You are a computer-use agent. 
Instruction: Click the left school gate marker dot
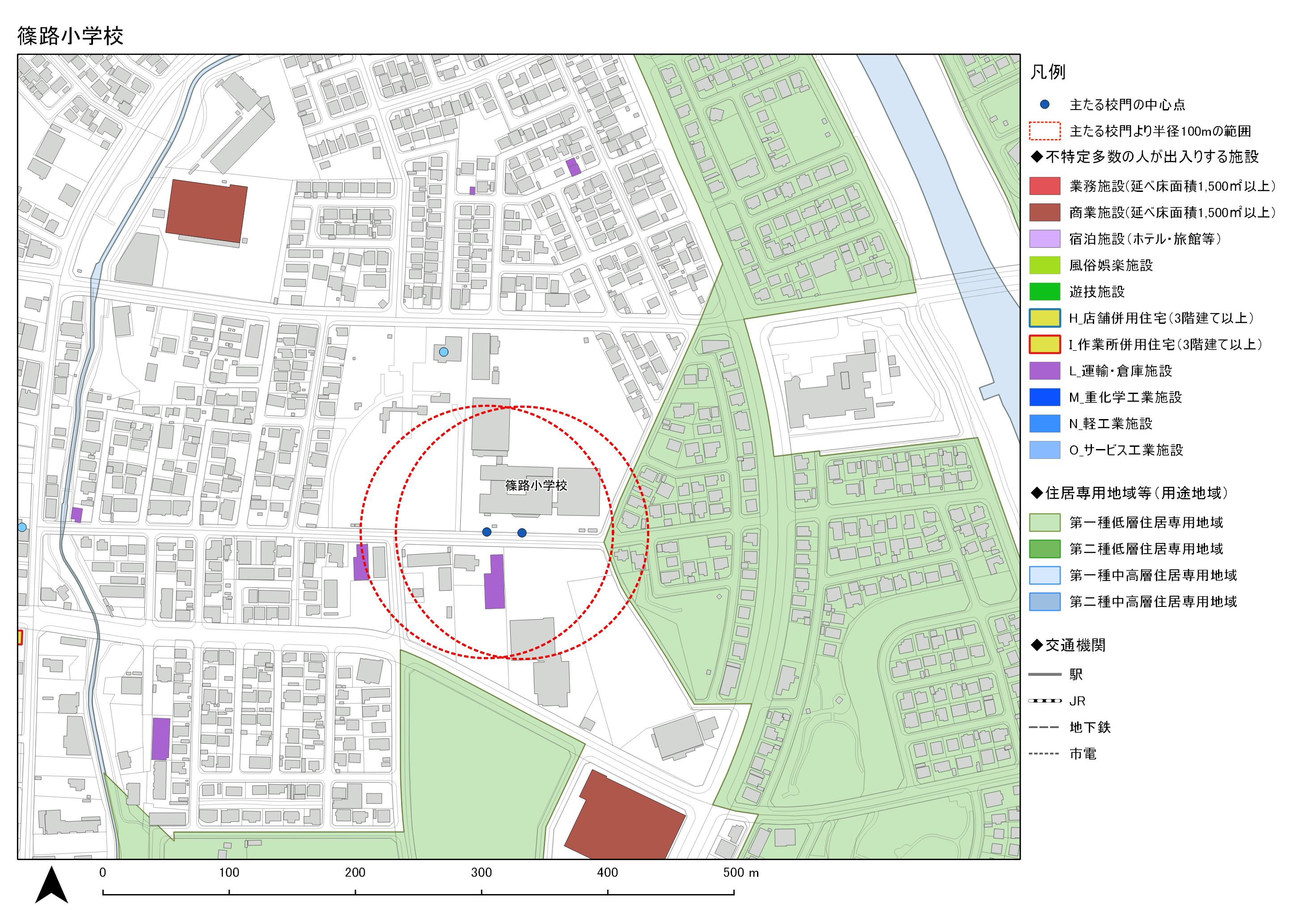[486, 532]
